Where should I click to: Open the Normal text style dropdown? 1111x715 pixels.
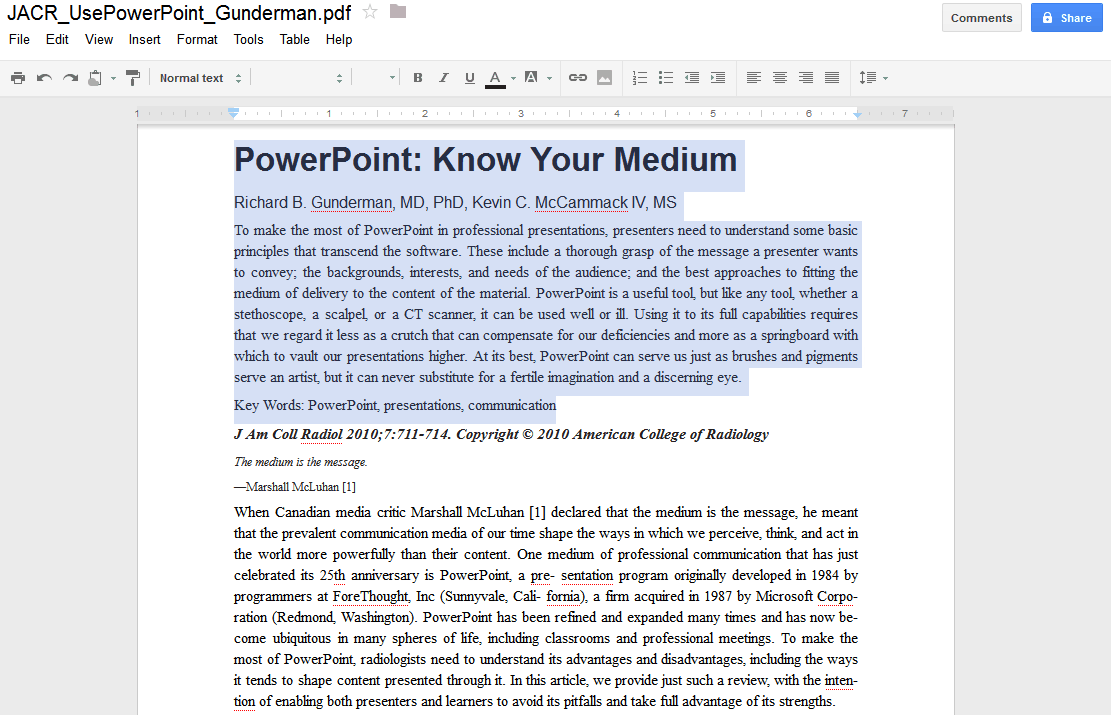tap(200, 77)
